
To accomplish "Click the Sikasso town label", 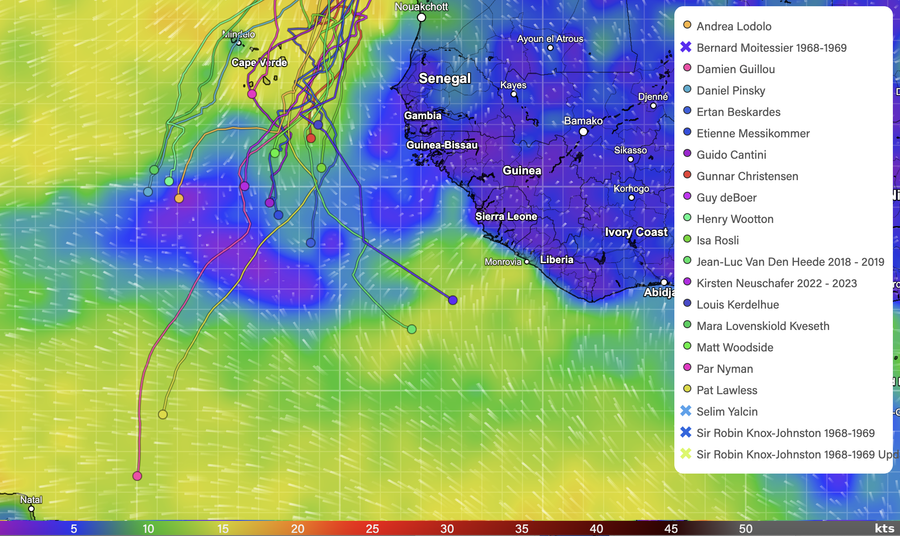I will (630, 150).
